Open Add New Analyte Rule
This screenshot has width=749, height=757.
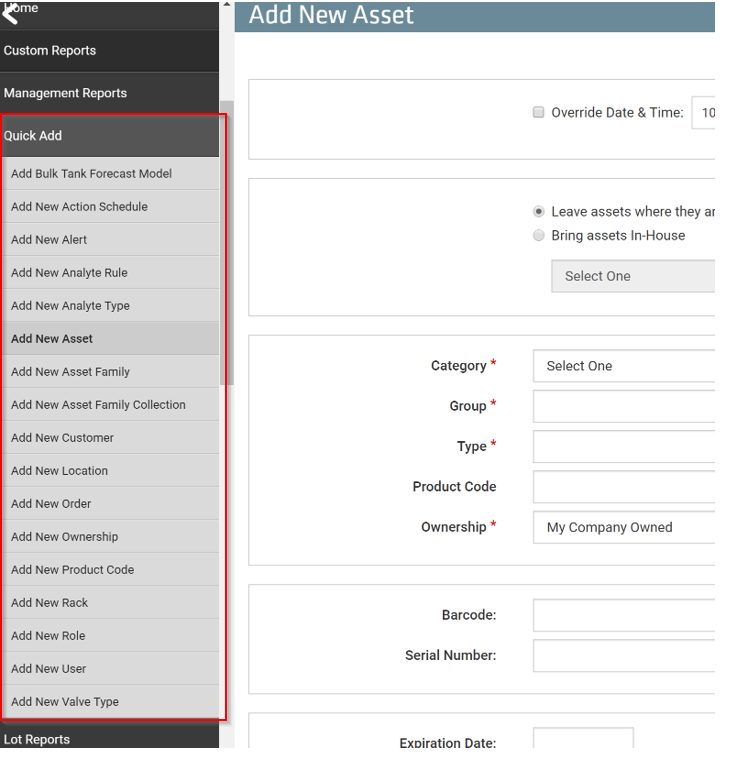click(111, 273)
